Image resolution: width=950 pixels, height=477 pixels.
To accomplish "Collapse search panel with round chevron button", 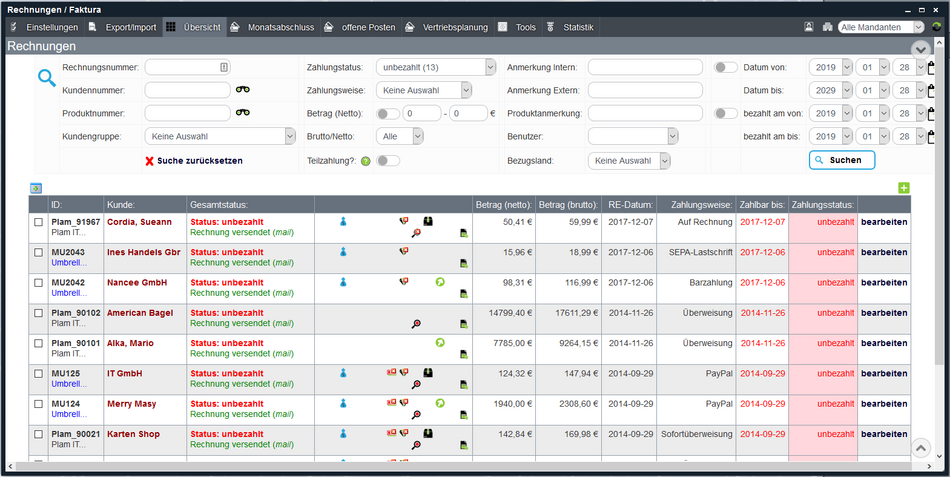I will coord(920,50).
